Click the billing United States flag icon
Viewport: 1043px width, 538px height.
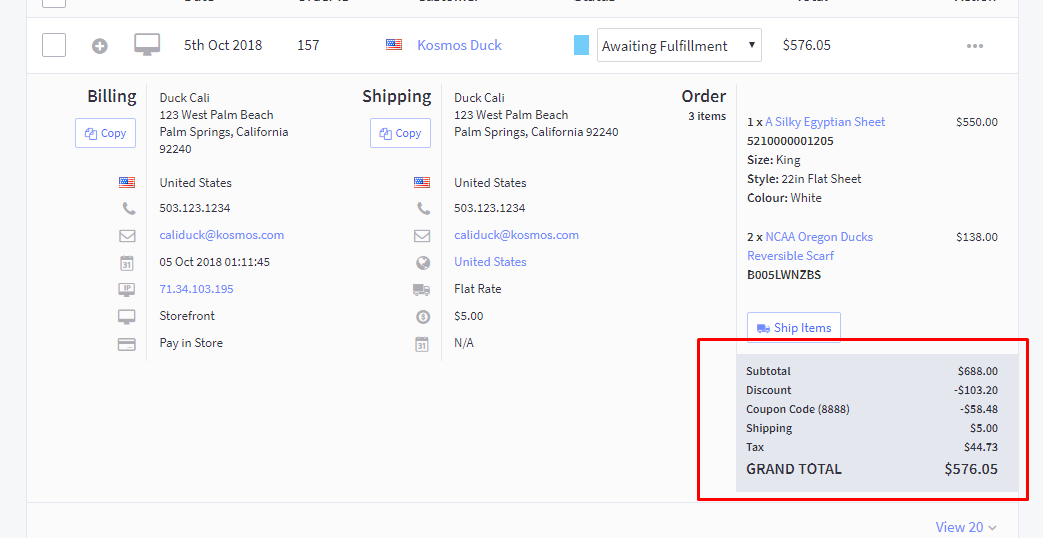pyautogui.click(x=126, y=183)
